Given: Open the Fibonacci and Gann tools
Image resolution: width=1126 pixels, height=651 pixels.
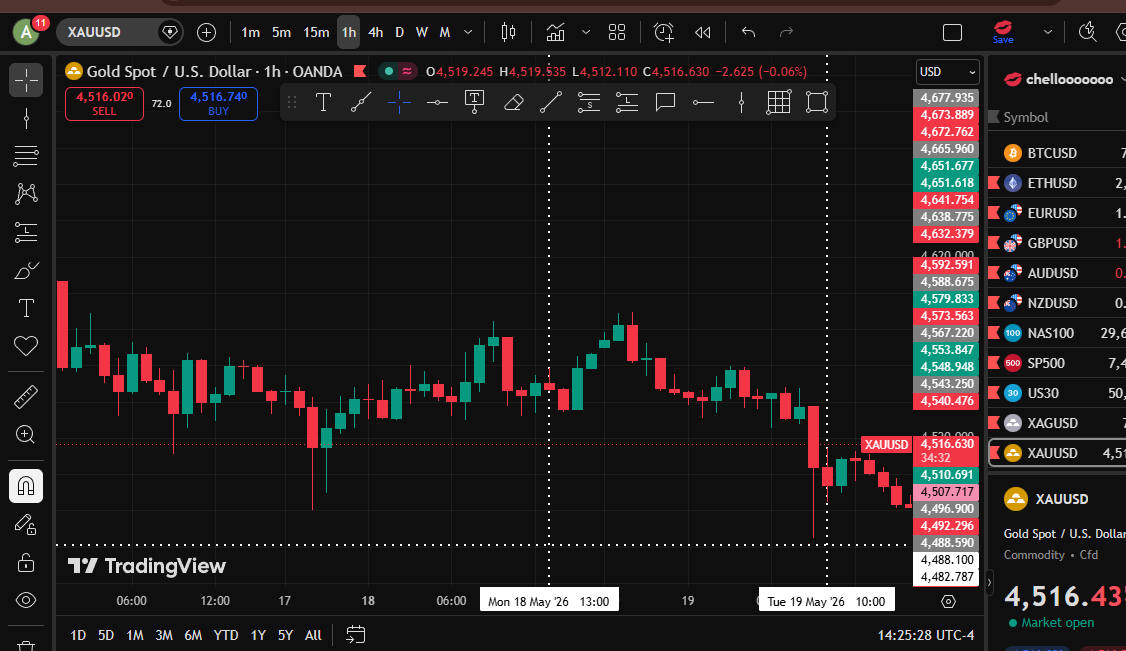Looking at the screenshot, I should (26, 156).
